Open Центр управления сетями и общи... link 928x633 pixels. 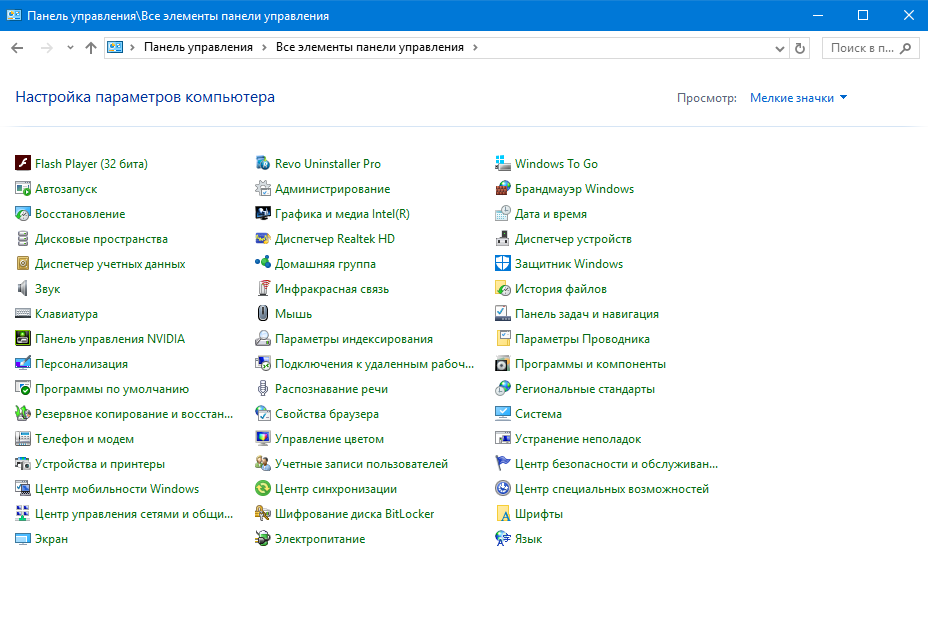134,513
